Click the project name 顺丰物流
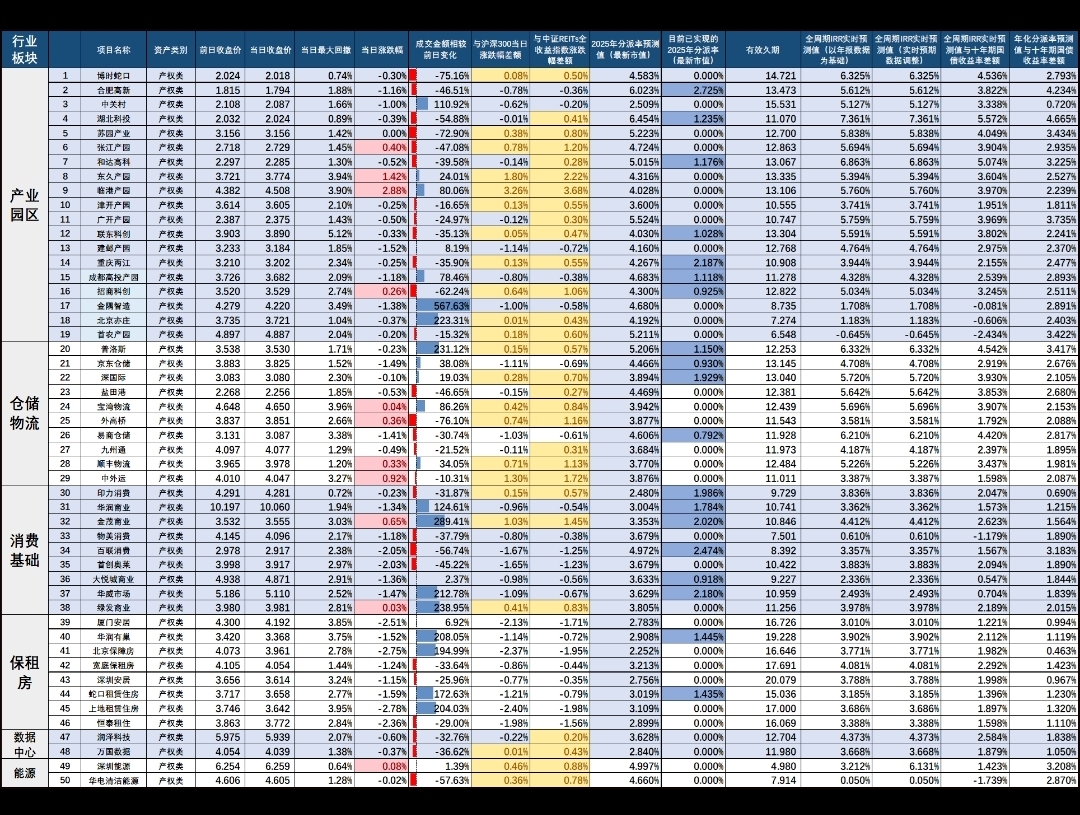Viewport: 1080px width, 815px height. tap(114, 464)
